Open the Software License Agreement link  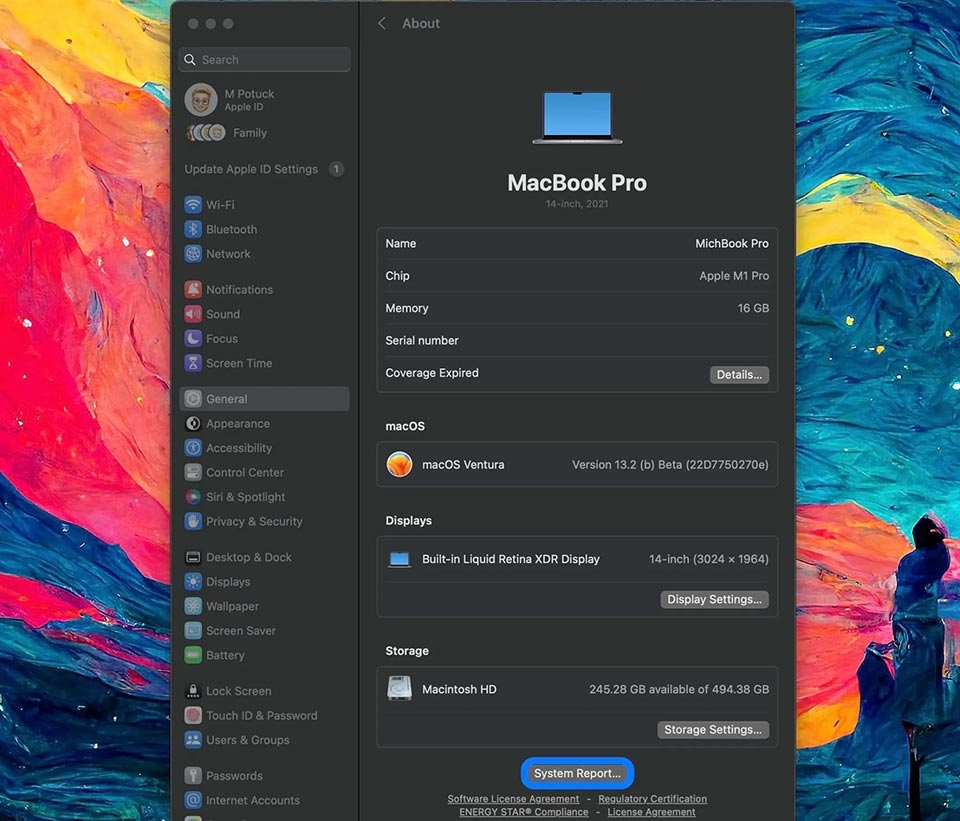(513, 799)
